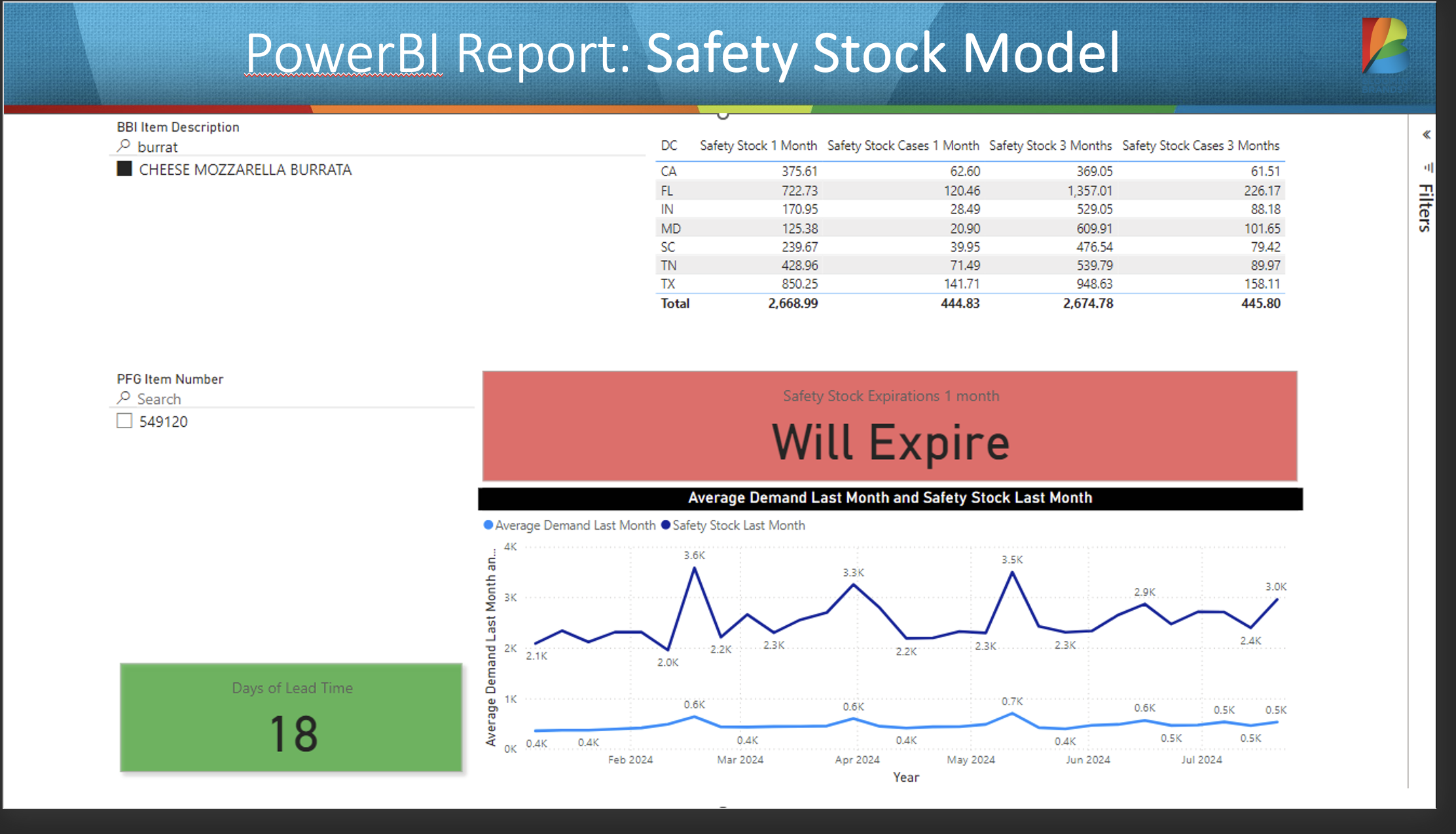Click the filter funnel icon above Filters
The height and width of the screenshot is (834, 1456).
[x=1428, y=168]
